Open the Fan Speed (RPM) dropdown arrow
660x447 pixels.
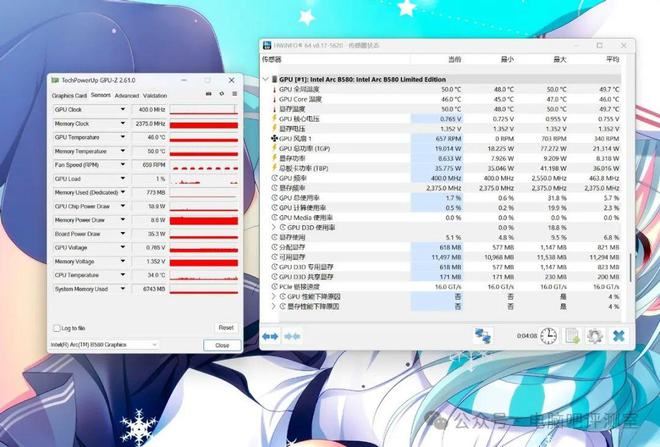tap(123, 165)
